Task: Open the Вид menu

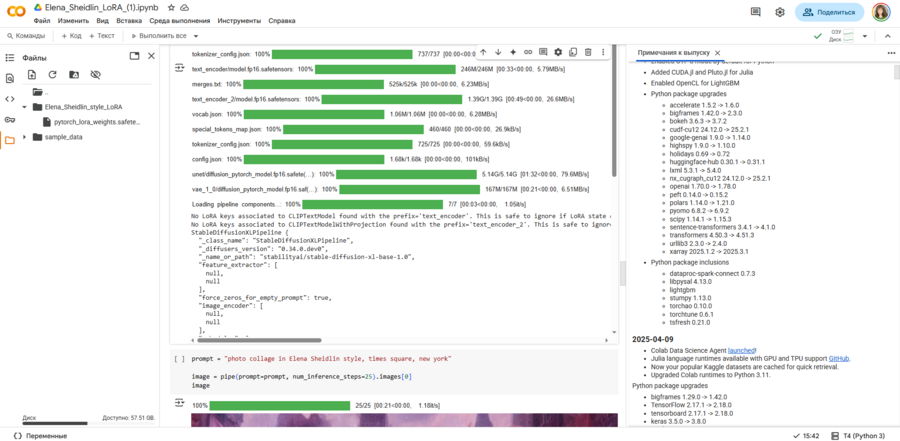Action: [x=103, y=21]
